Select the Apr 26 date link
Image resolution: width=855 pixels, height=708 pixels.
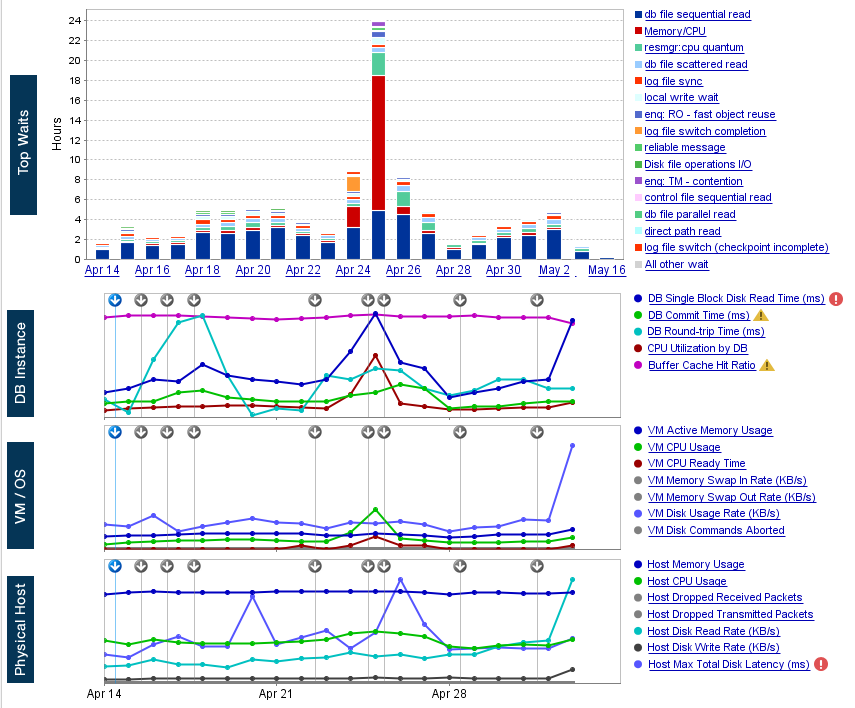click(x=403, y=270)
